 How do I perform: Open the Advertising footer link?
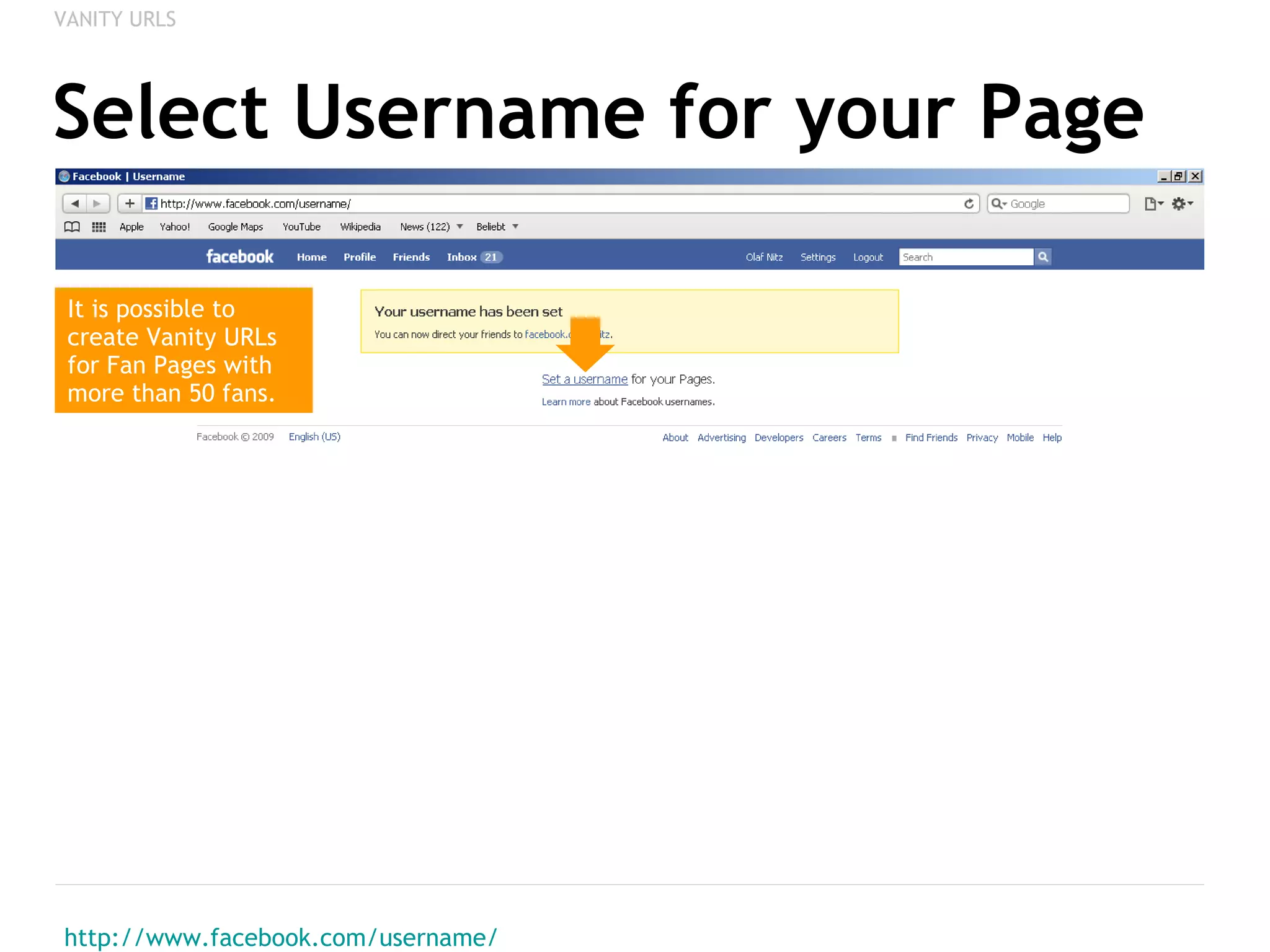[721, 438]
